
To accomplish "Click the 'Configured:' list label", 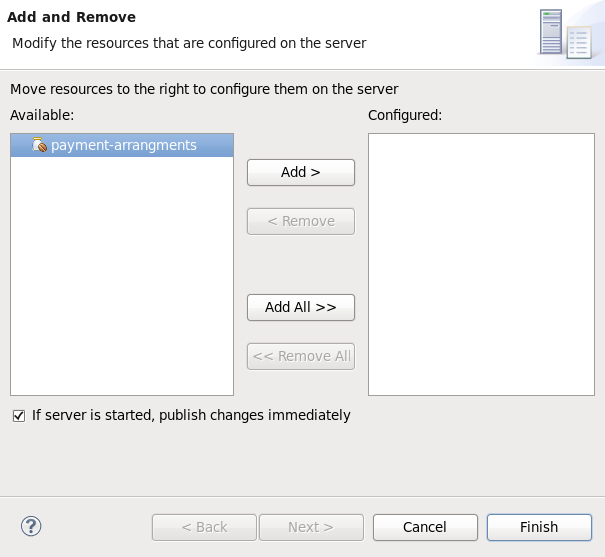I will [x=405, y=115].
